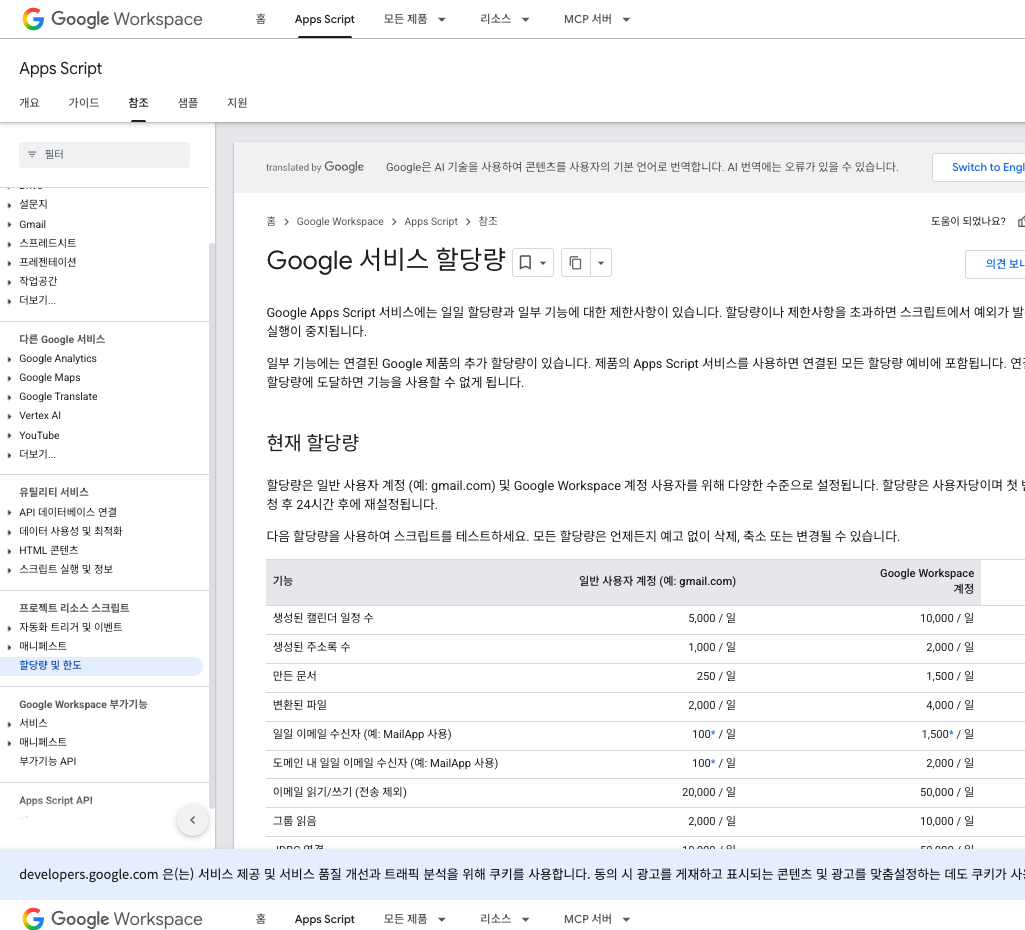Screen dimensions: 1025x930
Task: Click the filter icon in sidebar search
Action: 32,154
